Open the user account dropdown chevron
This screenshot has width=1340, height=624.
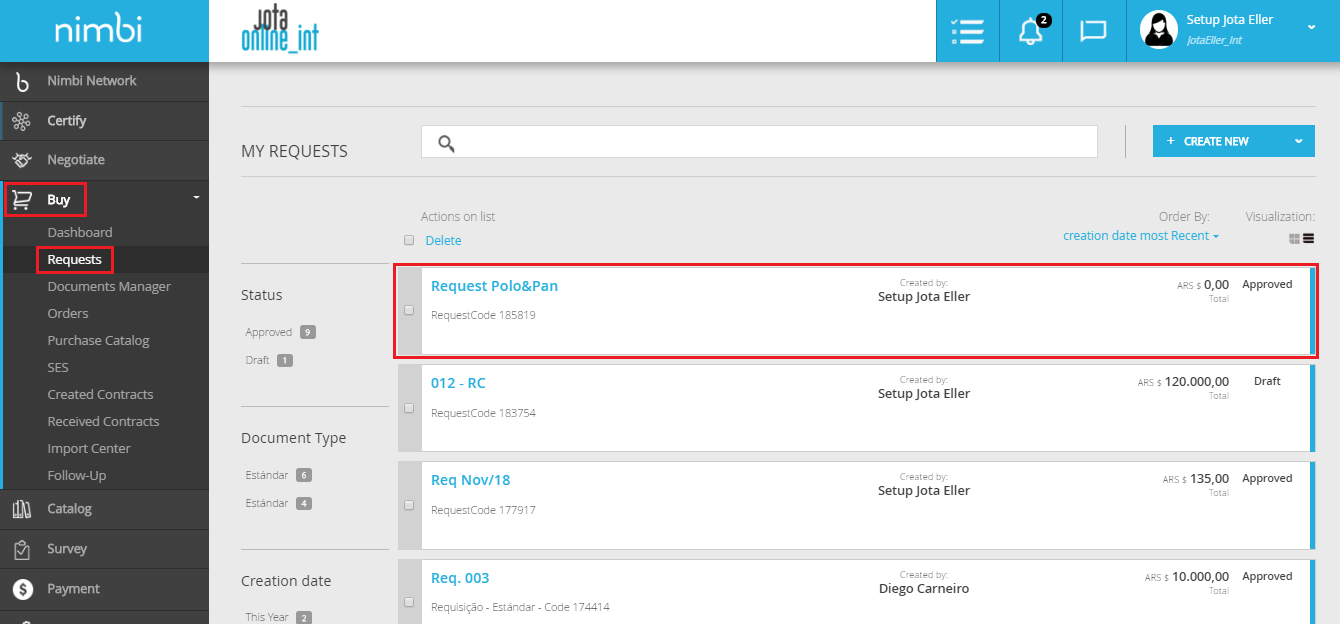pos(1311,28)
